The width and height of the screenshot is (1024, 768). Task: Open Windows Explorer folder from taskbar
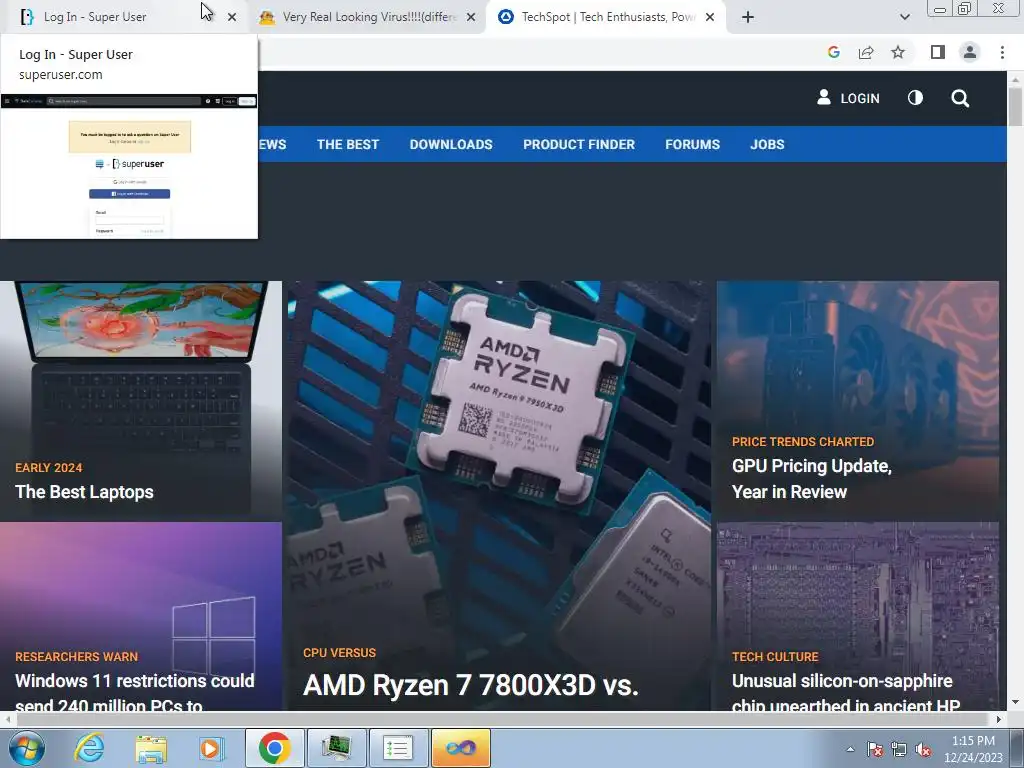pyautogui.click(x=151, y=748)
